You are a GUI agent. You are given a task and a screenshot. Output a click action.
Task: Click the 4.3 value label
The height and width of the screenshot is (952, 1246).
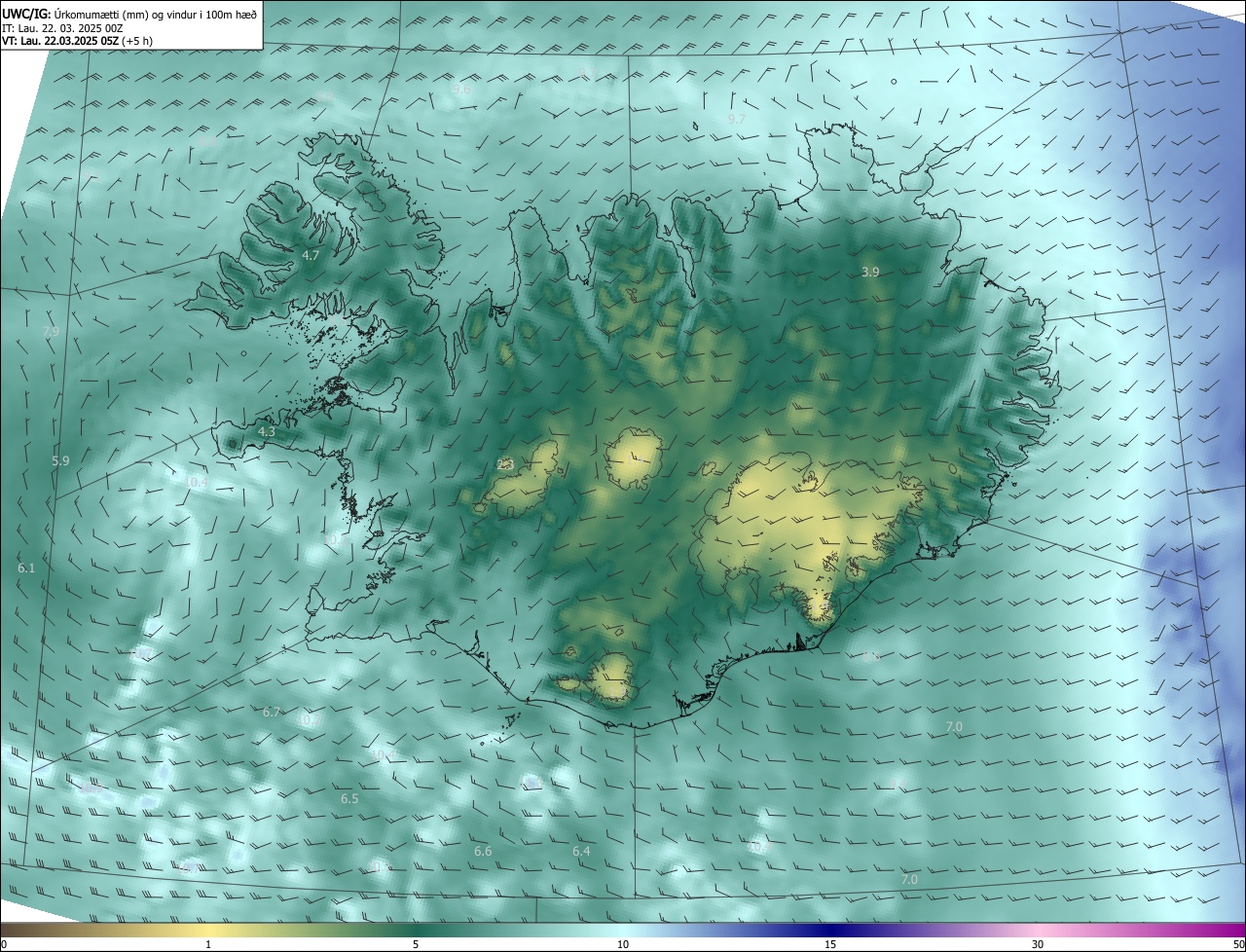click(x=267, y=431)
